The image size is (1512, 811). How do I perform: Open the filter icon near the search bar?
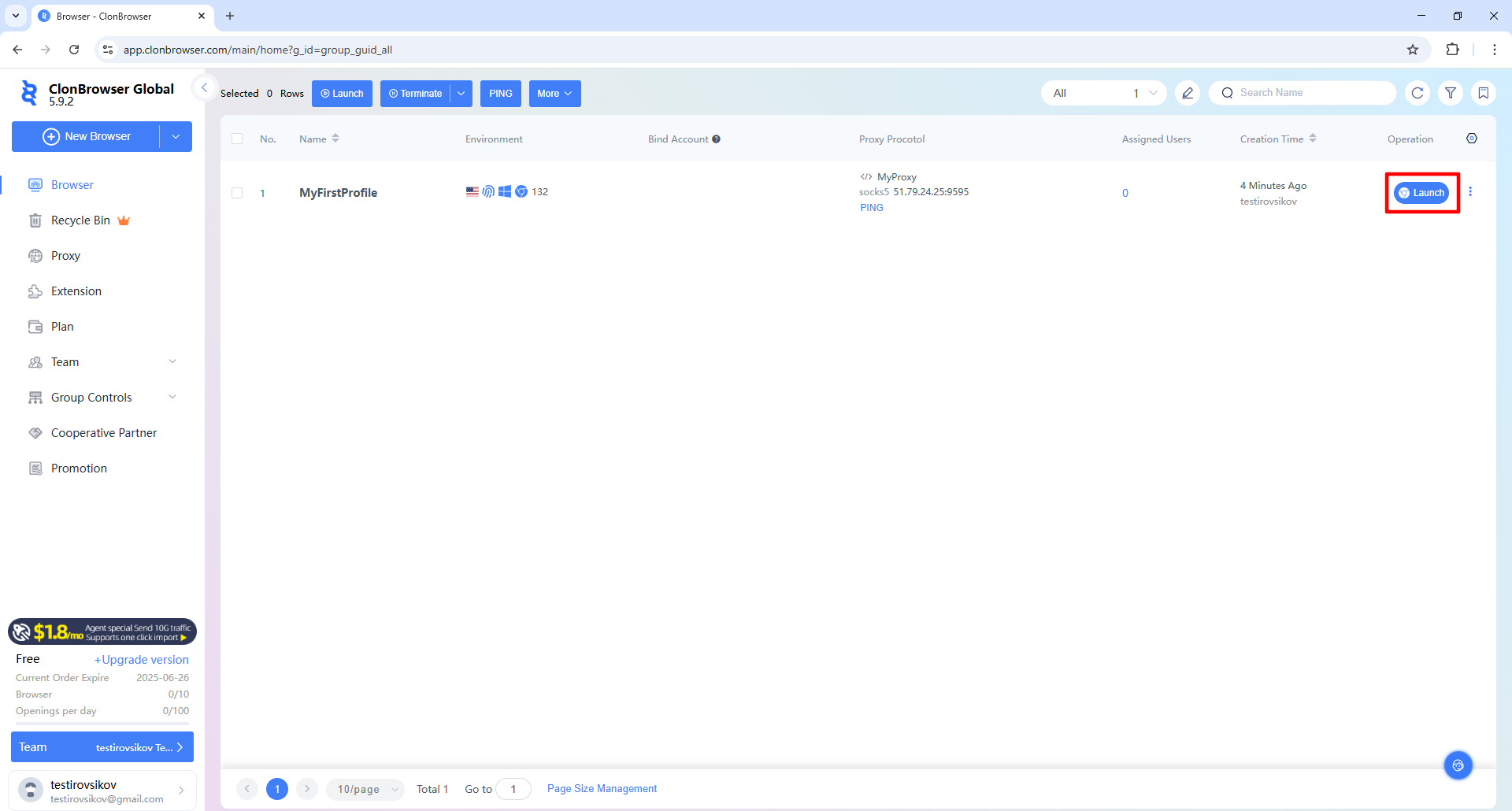point(1451,93)
